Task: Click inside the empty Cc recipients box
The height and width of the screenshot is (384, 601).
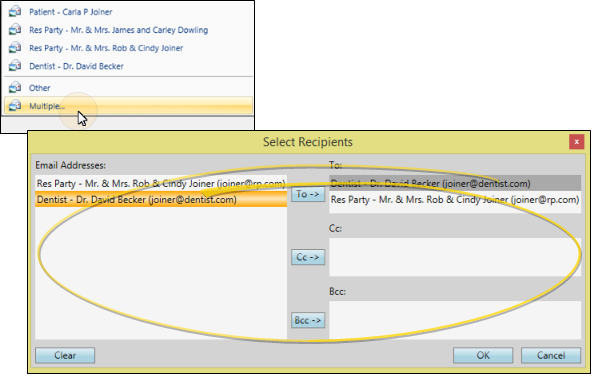Action: pos(455,257)
